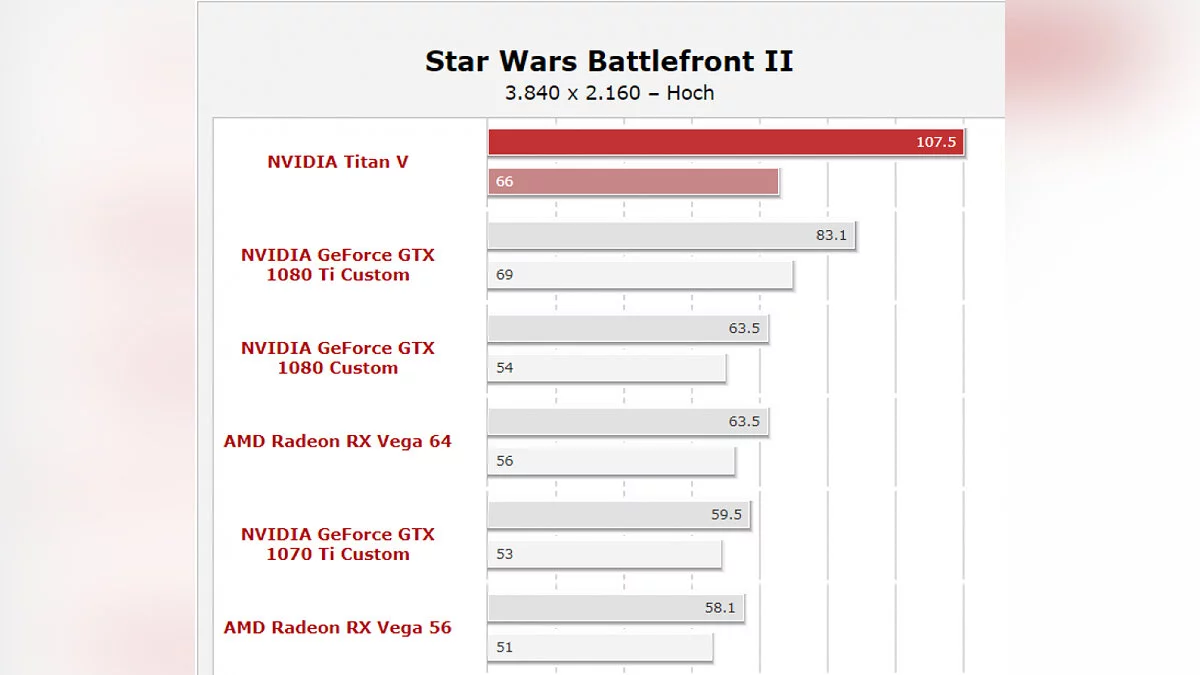Select the GTX 1080 Ti 83.1 bar
Image resolution: width=1200 pixels, height=675 pixels.
[671, 235]
